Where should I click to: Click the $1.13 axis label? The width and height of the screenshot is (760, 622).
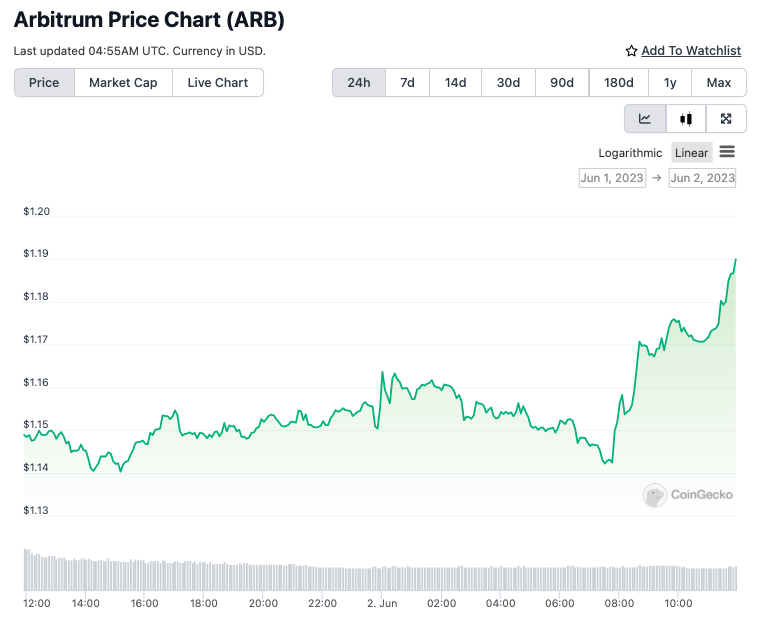pos(36,510)
